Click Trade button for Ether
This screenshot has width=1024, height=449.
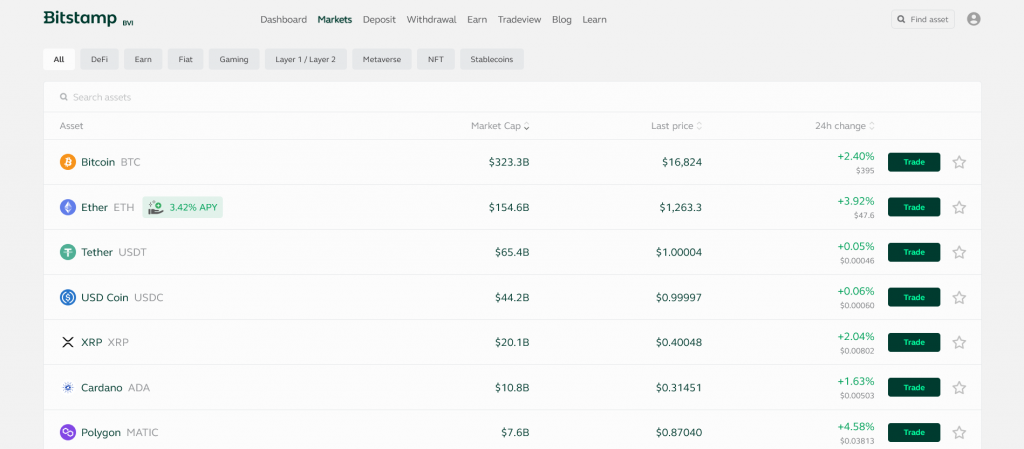(x=914, y=208)
